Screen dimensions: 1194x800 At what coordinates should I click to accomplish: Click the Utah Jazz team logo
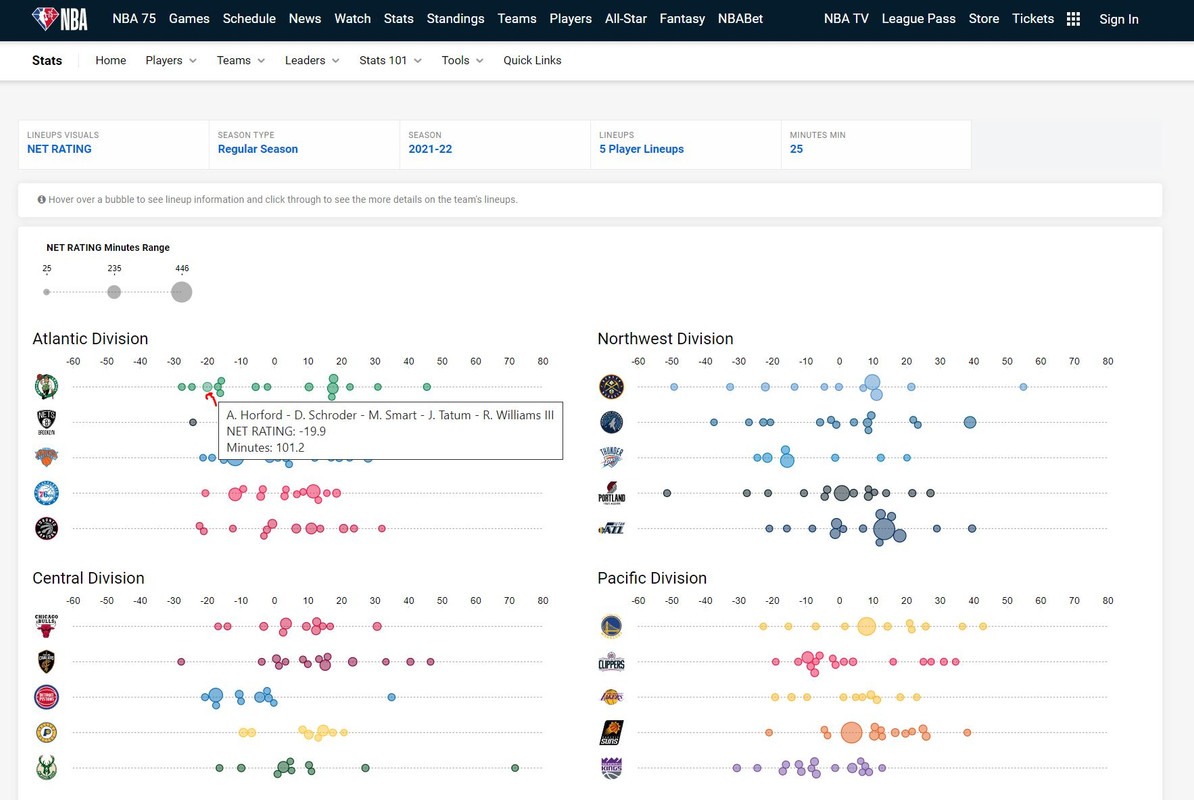point(611,528)
